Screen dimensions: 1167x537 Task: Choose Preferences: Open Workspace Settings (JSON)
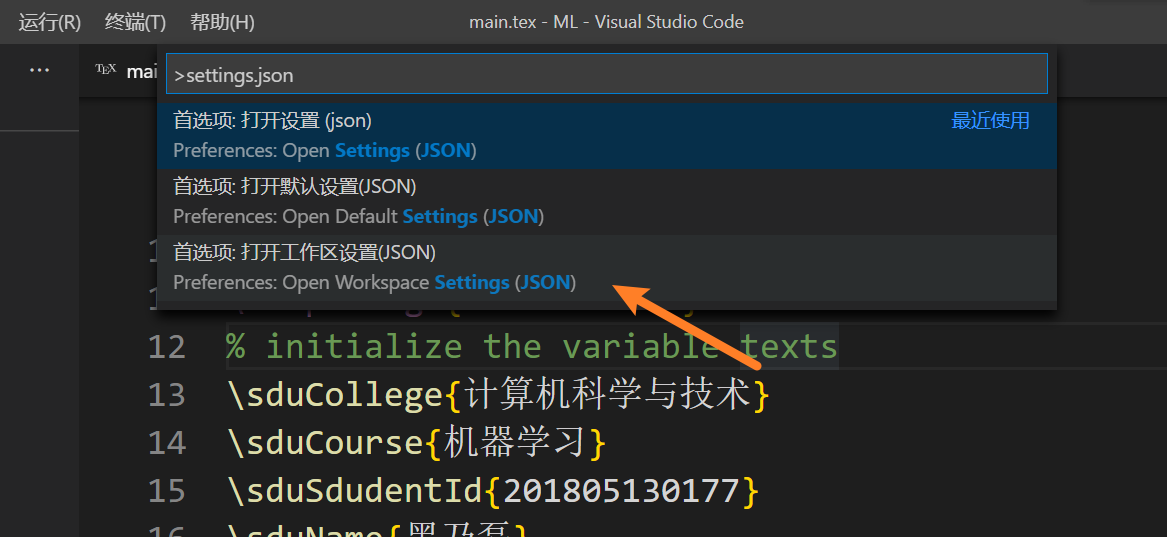[607, 268]
